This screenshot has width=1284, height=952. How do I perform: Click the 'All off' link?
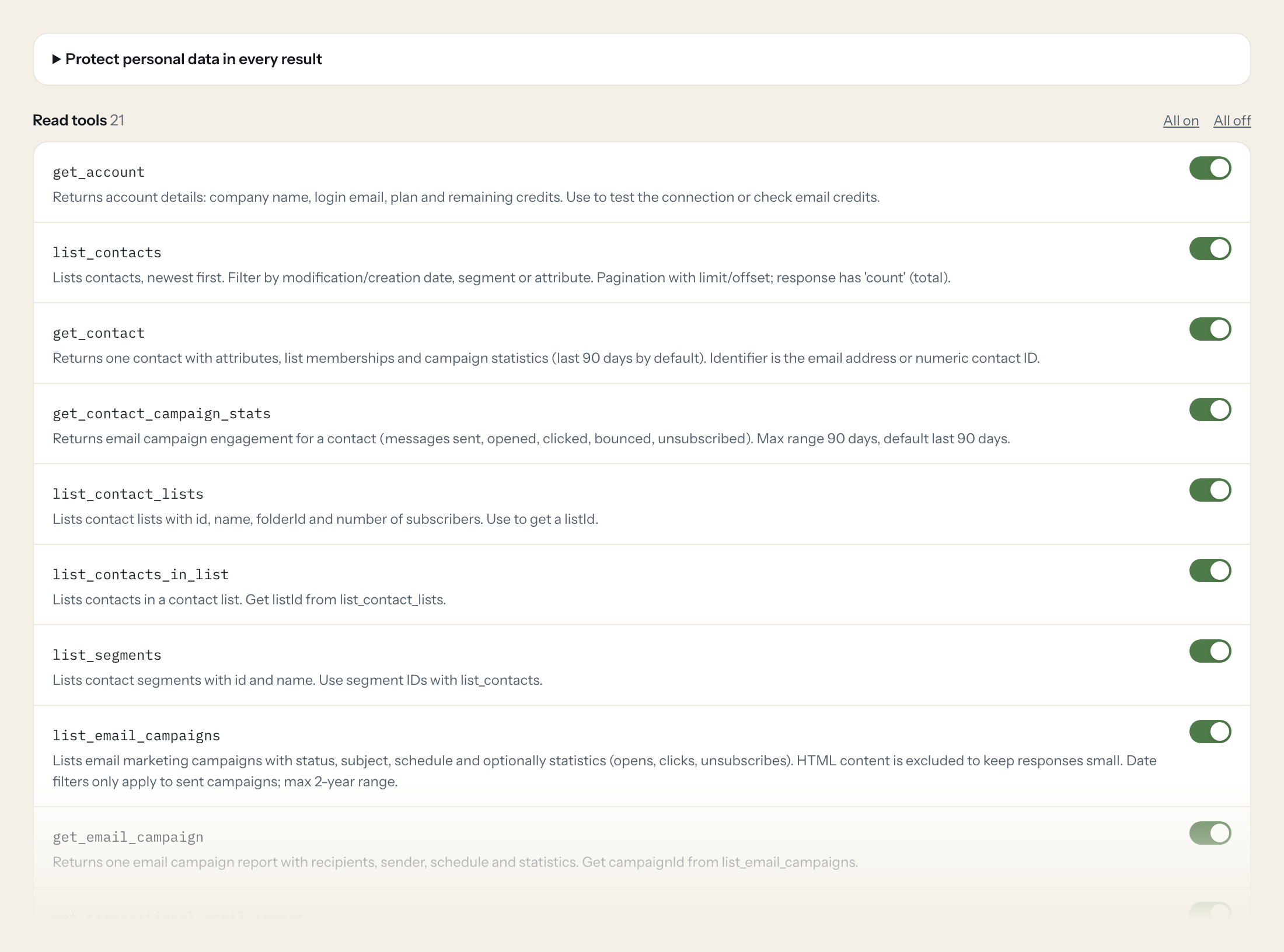(x=1232, y=121)
